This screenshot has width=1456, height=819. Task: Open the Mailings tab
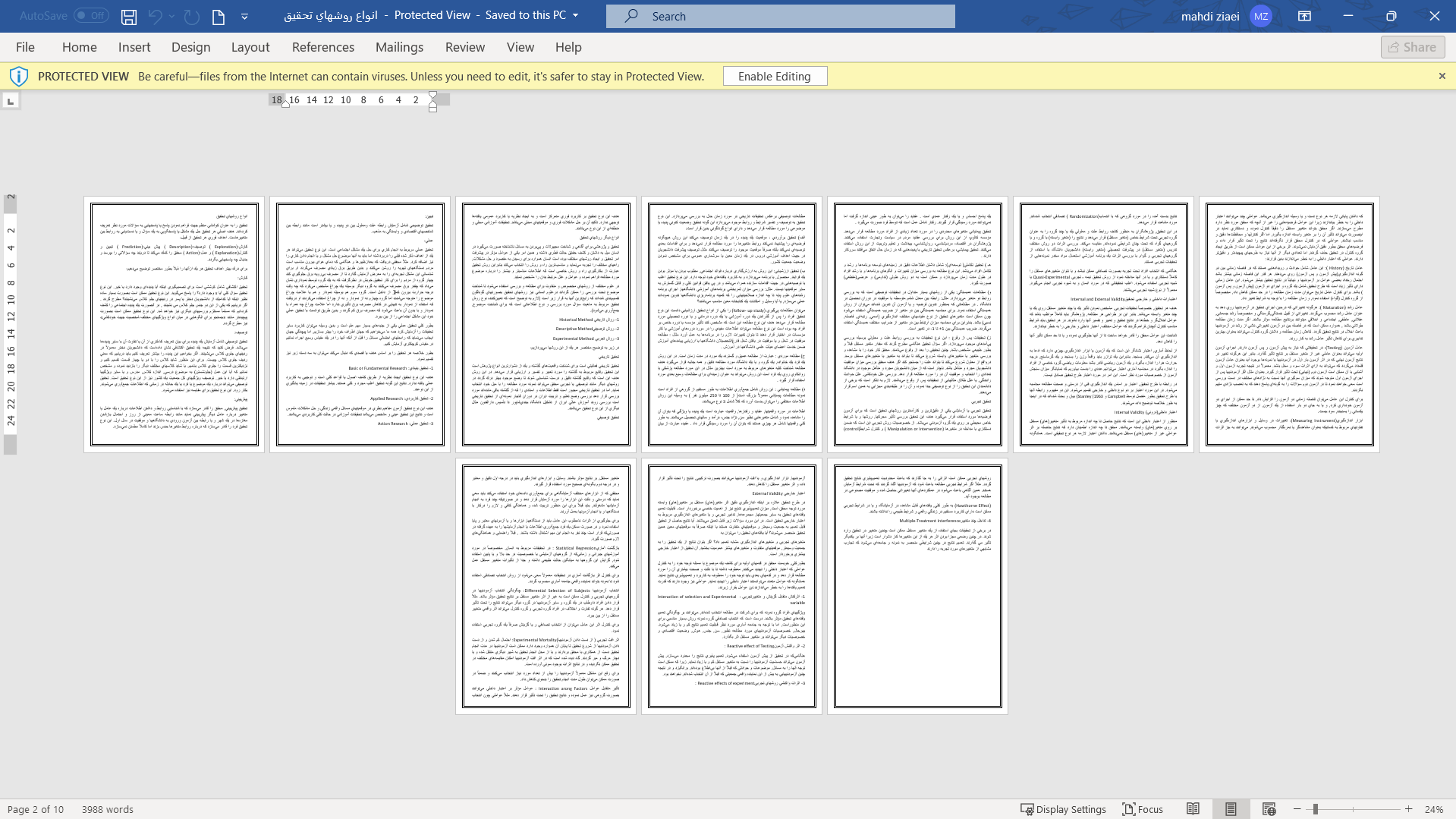click(x=400, y=47)
